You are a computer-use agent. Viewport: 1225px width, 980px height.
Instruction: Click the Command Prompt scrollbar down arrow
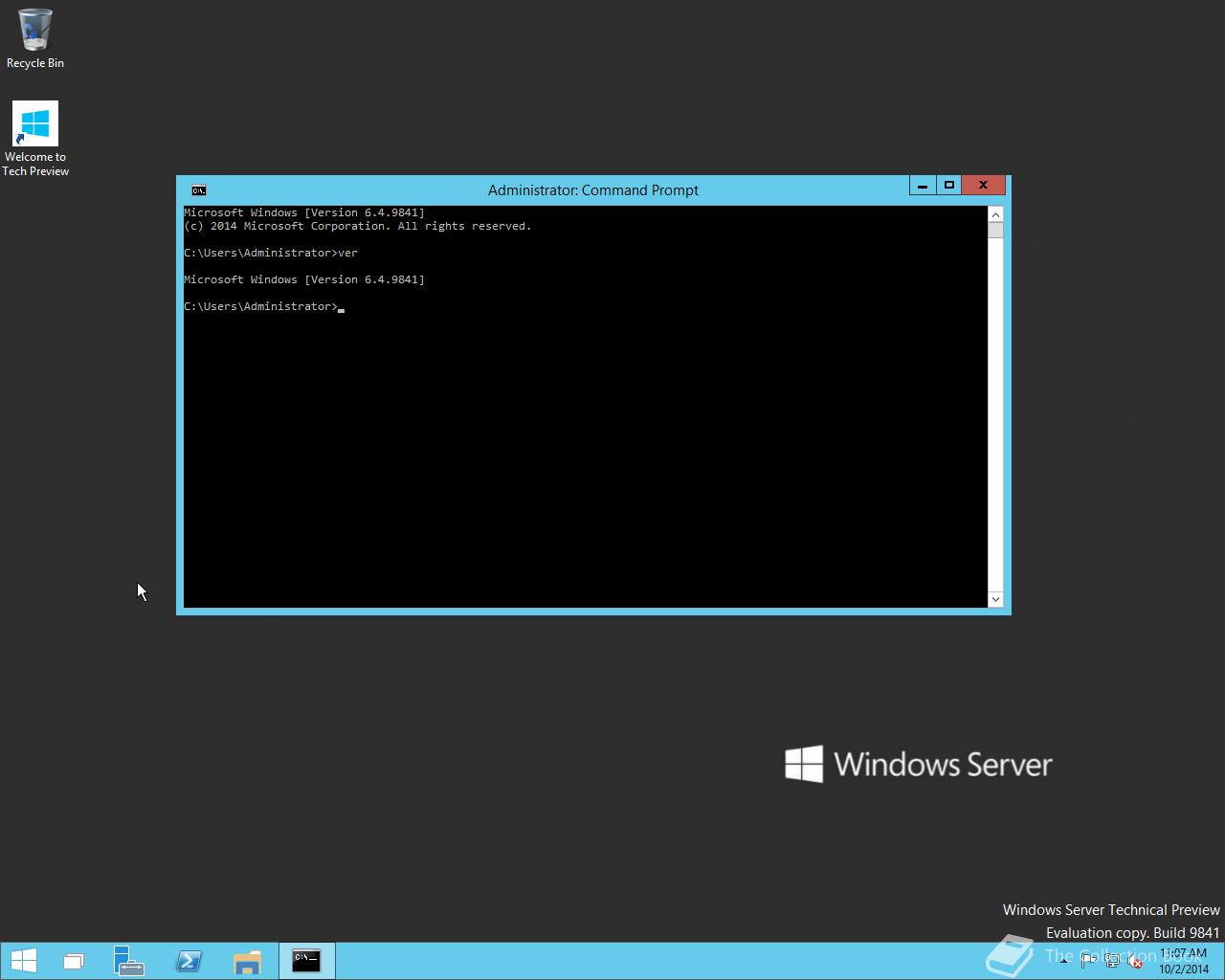[995, 599]
